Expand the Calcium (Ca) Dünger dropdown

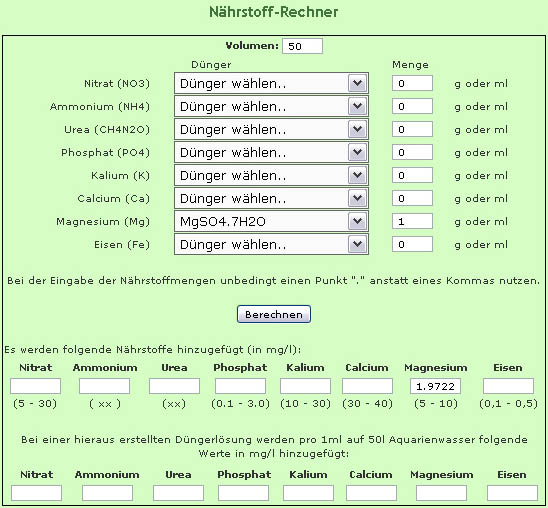tap(271, 198)
